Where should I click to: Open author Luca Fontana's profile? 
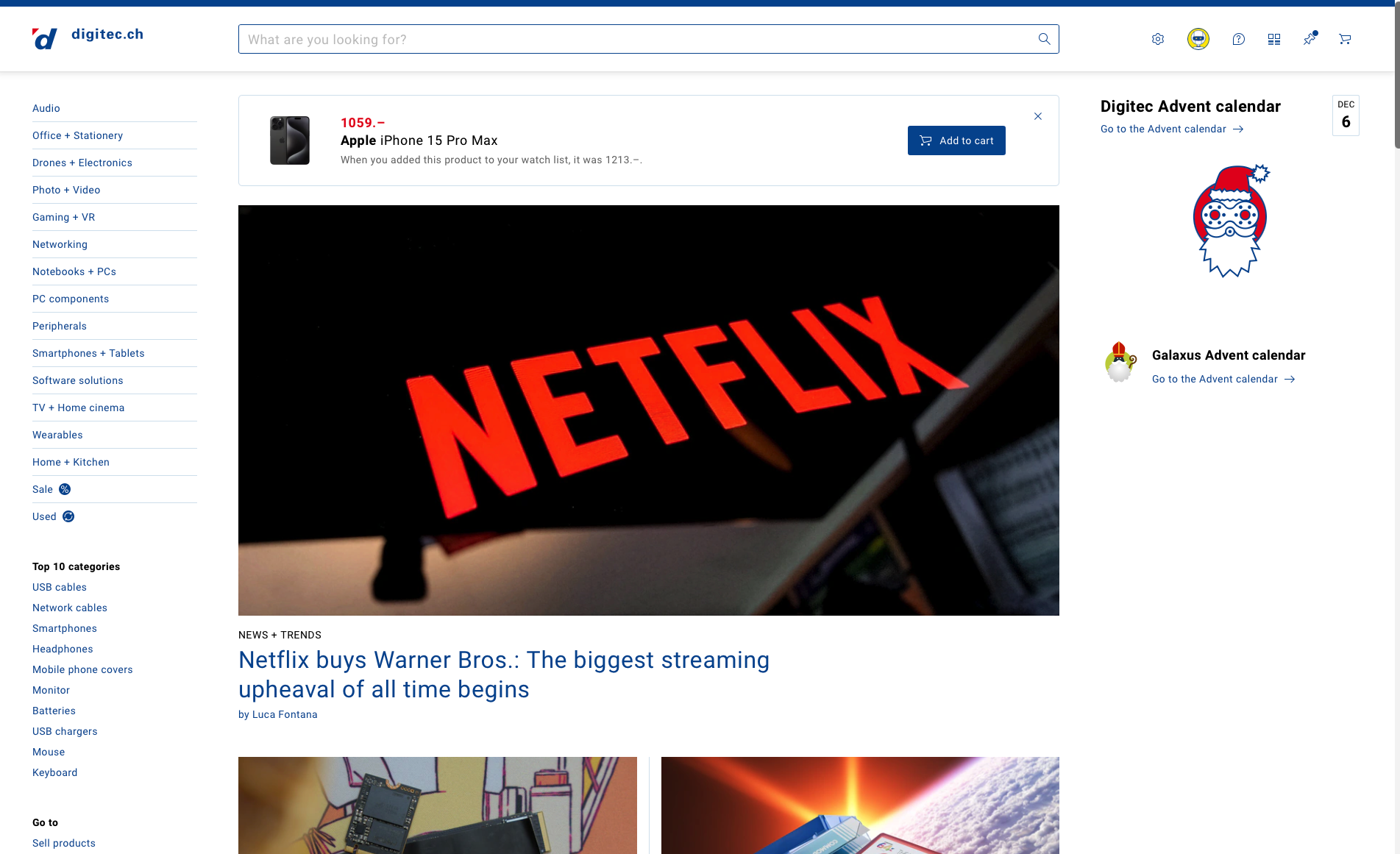[285, 714]
